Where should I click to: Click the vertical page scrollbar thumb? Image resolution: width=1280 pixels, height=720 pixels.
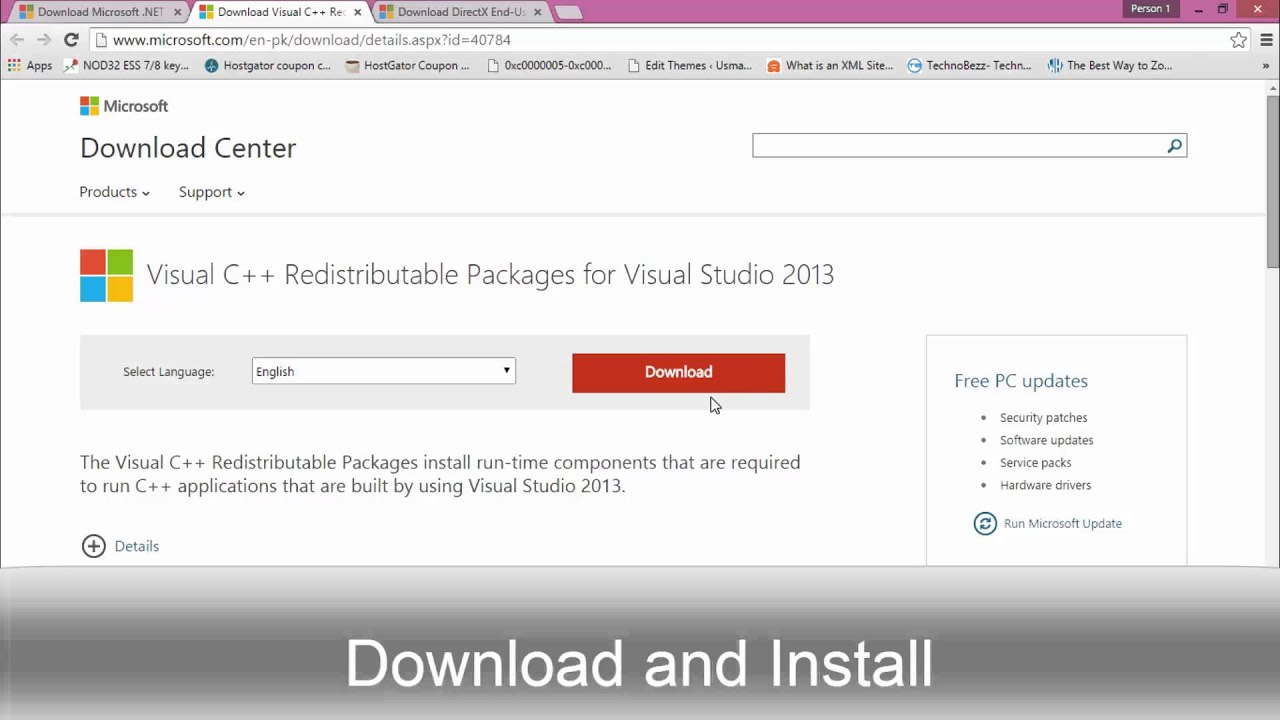(1273, 182)
